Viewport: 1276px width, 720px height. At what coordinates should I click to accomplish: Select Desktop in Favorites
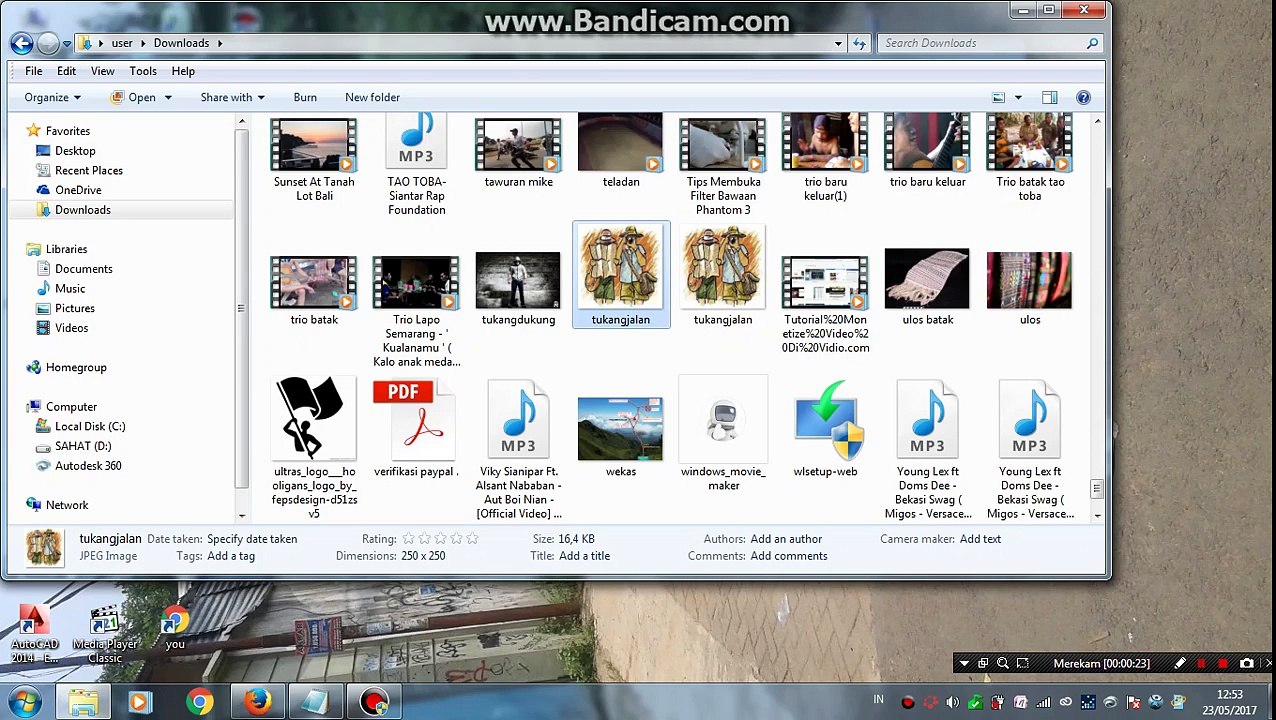pyautogui.click(x=75, y=151)
